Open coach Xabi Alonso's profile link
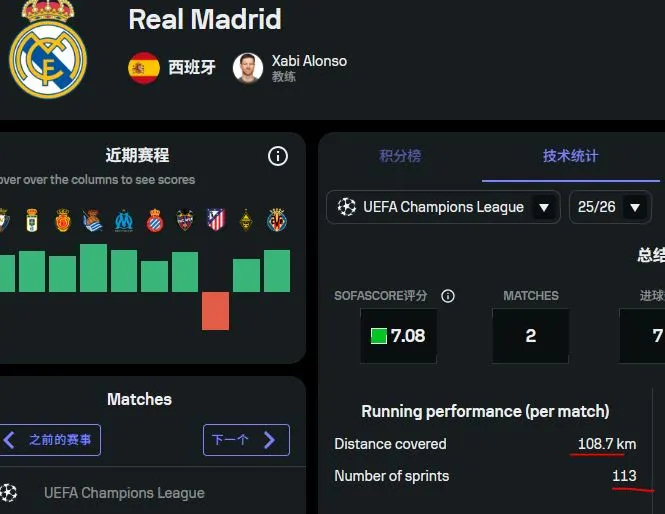 (309, 61)
